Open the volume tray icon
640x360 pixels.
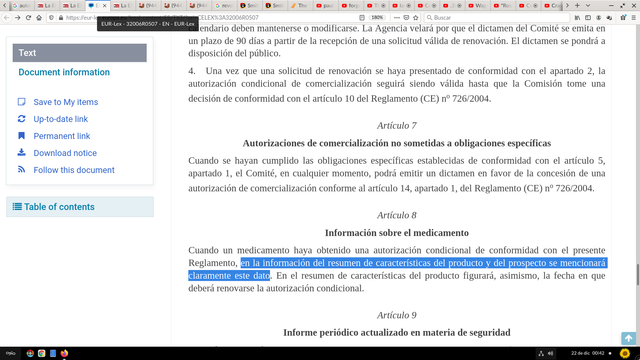pyautogui.click(x=550, y=353)
